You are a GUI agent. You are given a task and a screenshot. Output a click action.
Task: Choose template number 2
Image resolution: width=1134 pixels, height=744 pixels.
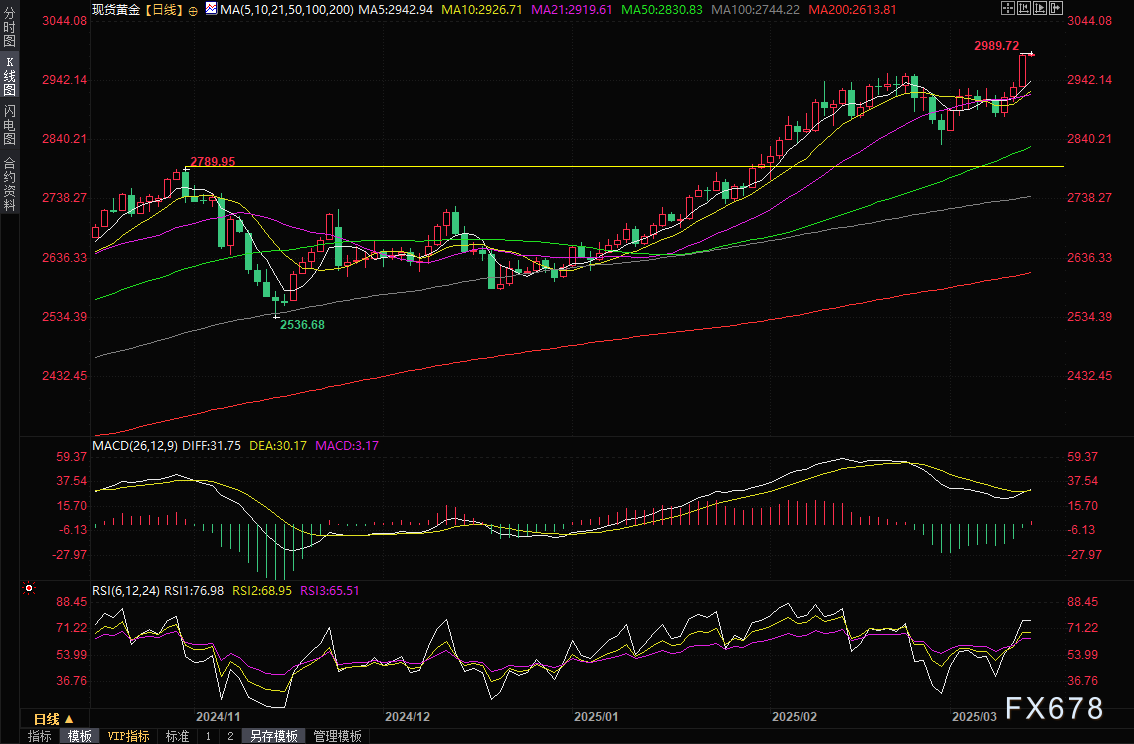pyautogui.click(x=230, y=736)
